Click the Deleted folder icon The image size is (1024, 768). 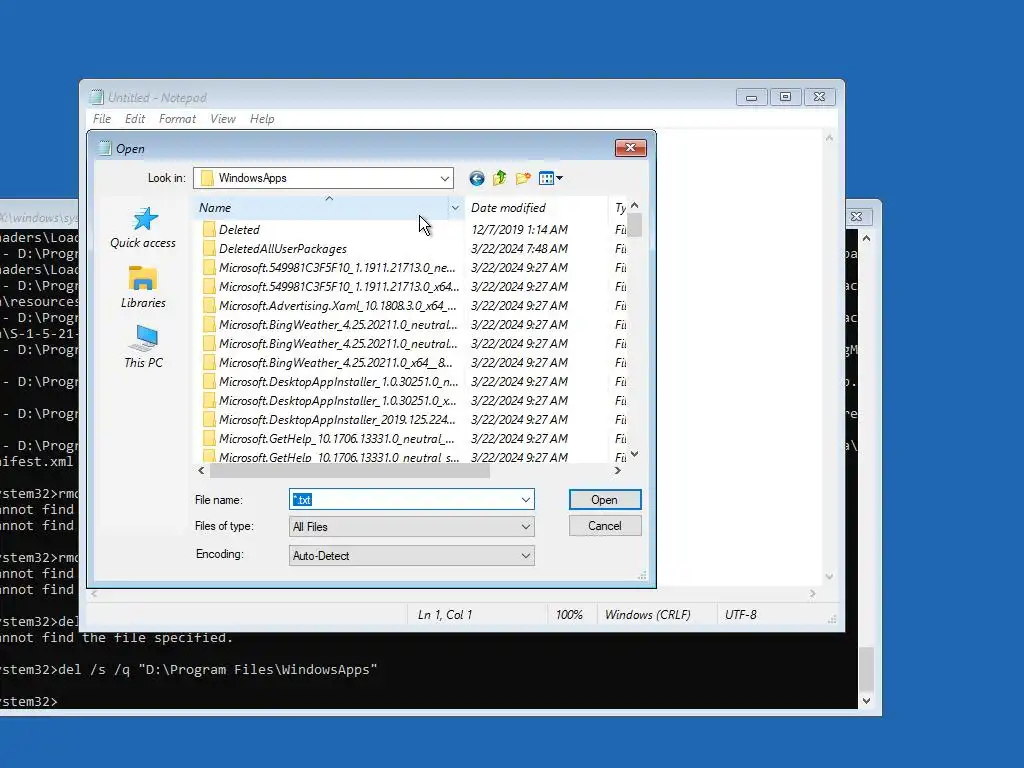pyautogui.click(x=209, y=229)
